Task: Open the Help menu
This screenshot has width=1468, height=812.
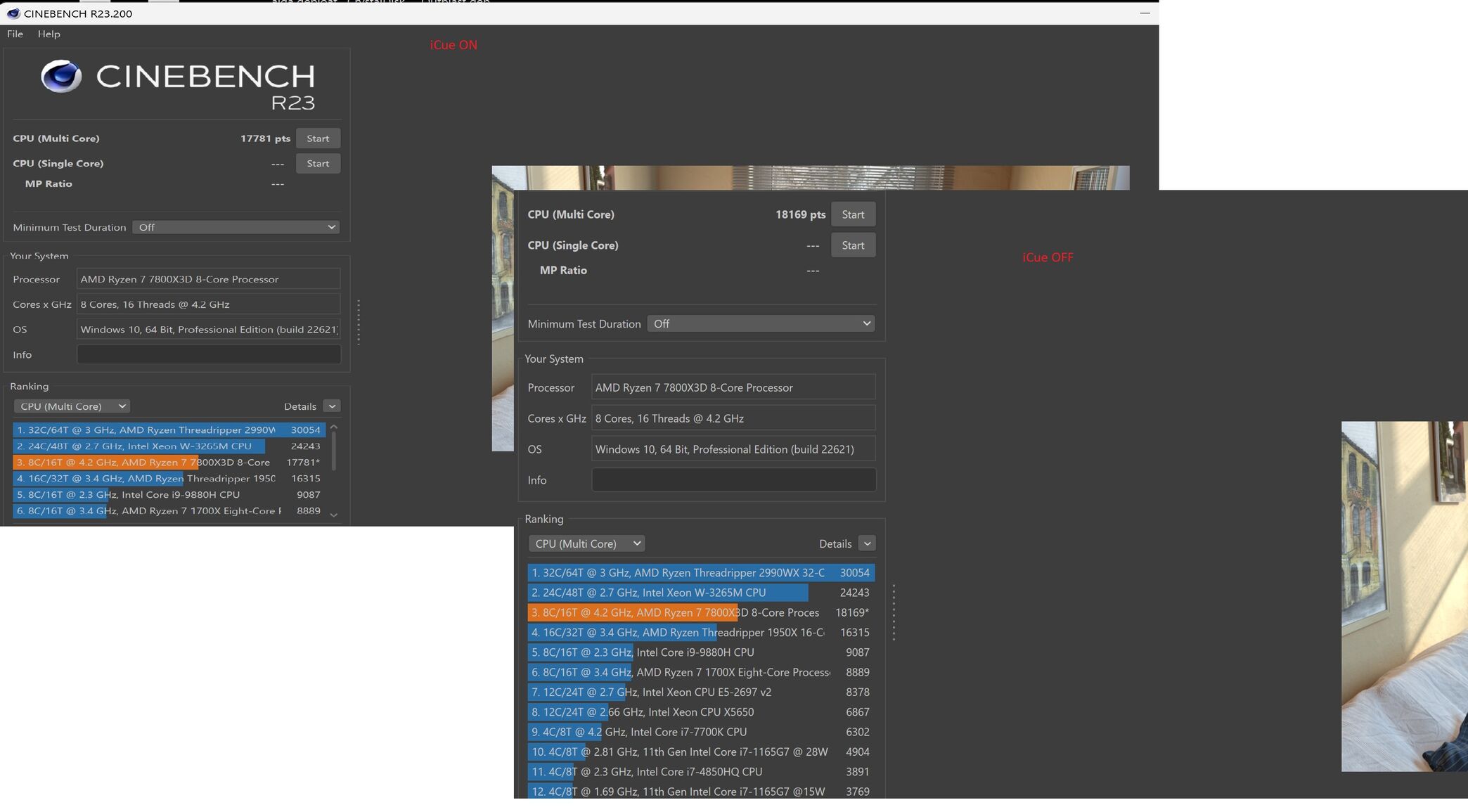Action: [49, 34]
